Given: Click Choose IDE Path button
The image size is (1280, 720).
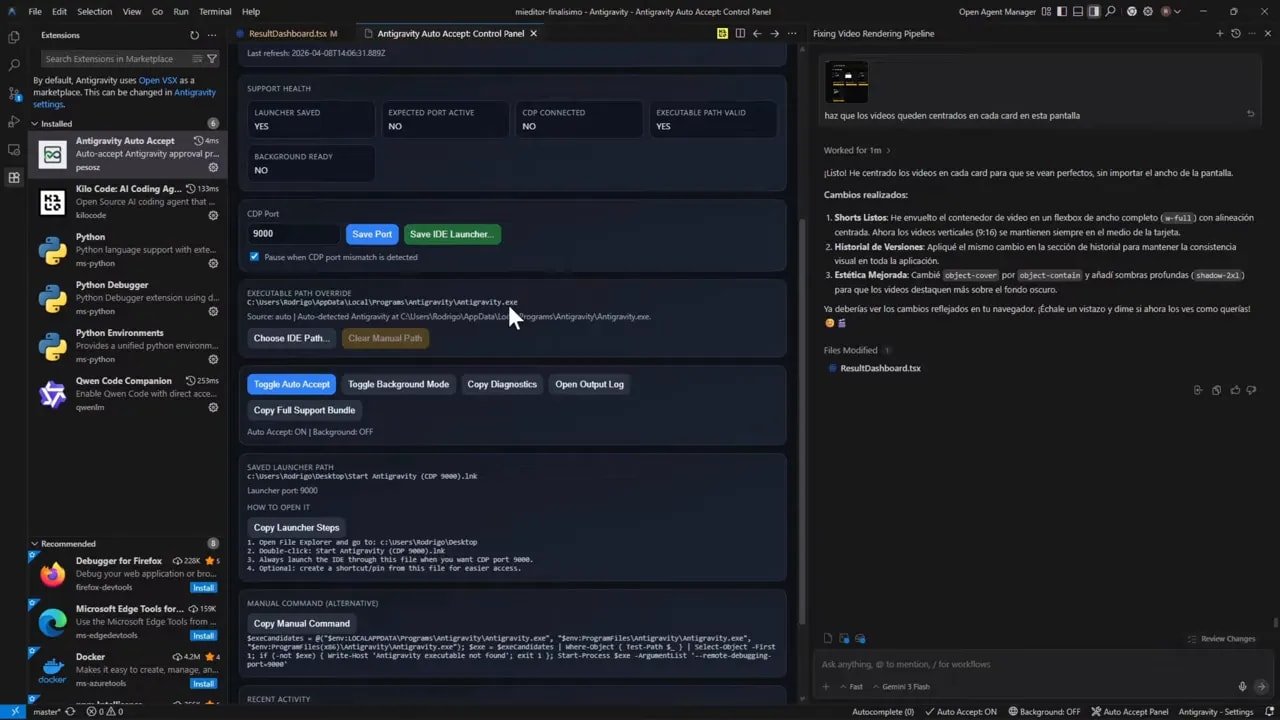Looking at the screenshot, I should 292,338.
